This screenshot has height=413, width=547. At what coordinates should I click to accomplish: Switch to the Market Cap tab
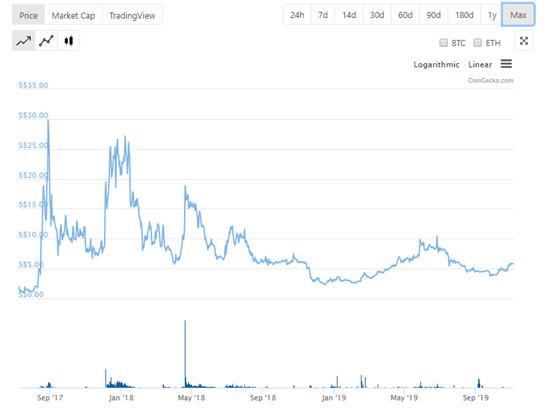(73, 15)
